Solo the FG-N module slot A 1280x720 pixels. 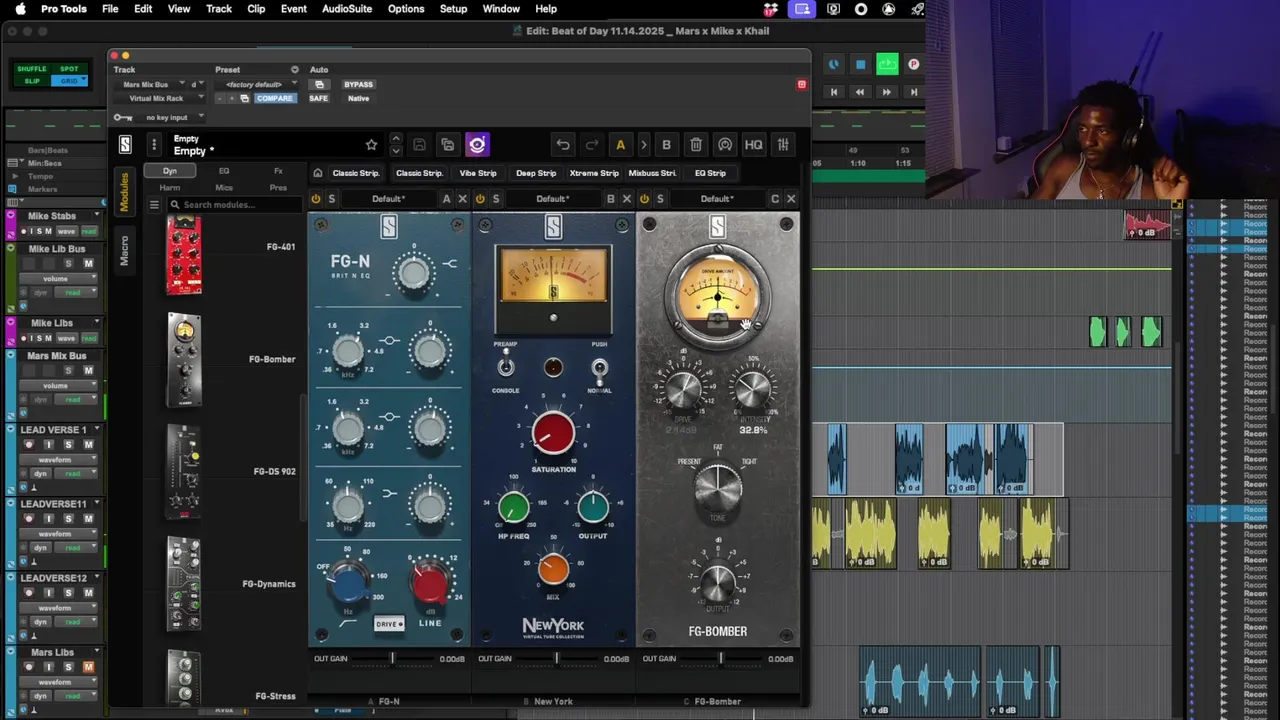pos(331,199)
